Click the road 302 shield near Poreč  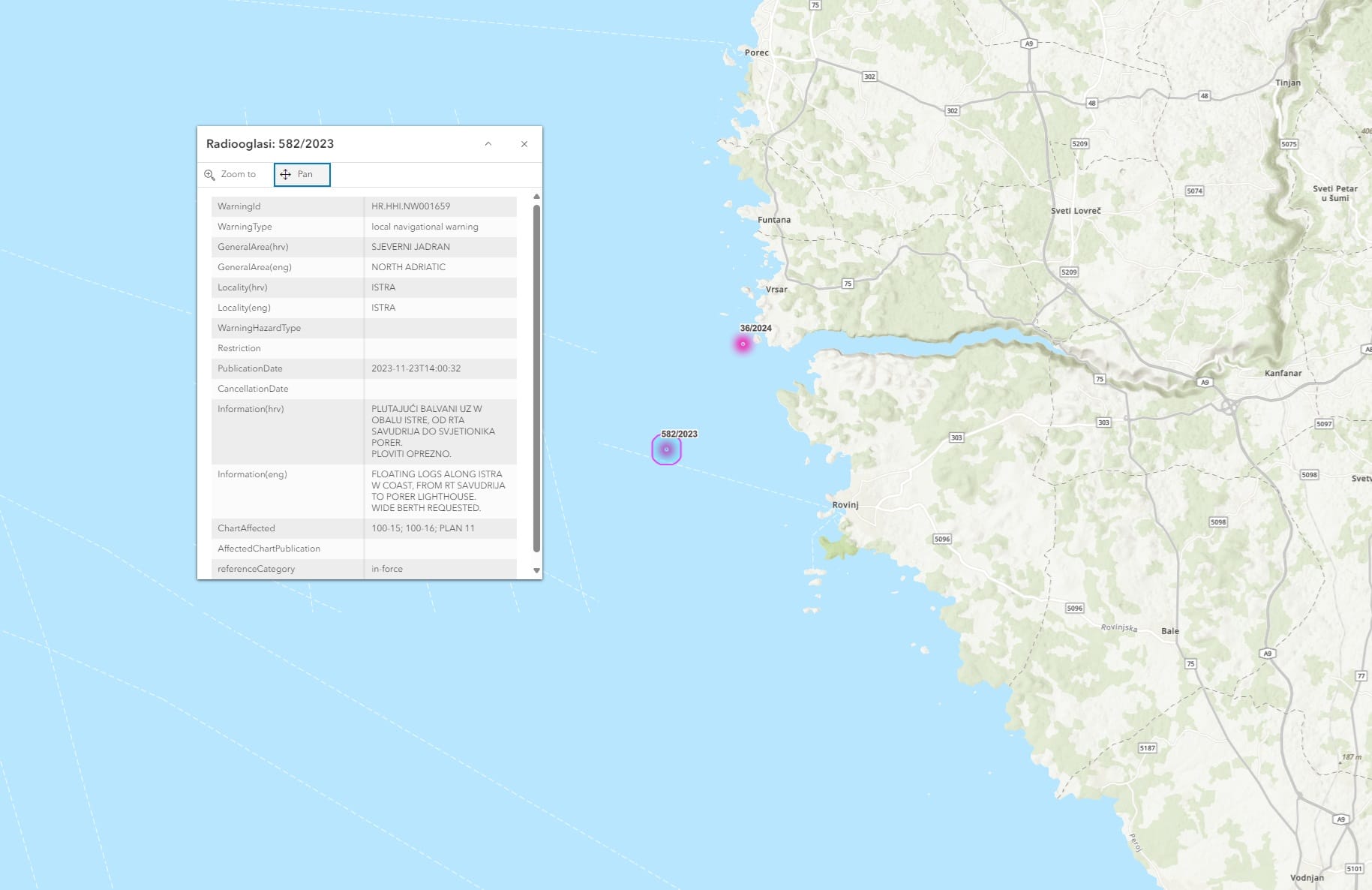(869, 77)
